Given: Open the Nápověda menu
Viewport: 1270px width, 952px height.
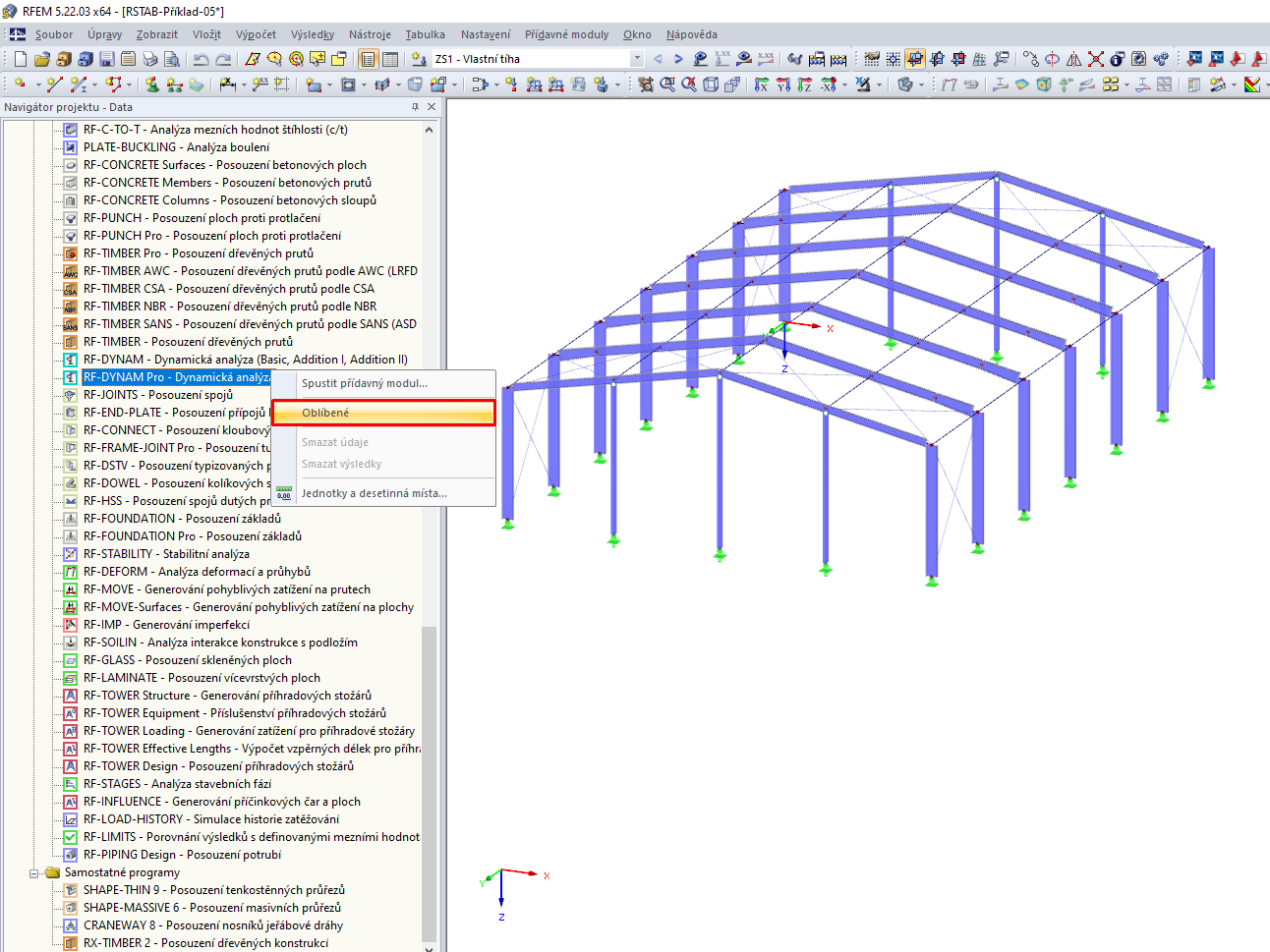Looking at the screenshot, I should pyautogui.click(x=691, y=34).
